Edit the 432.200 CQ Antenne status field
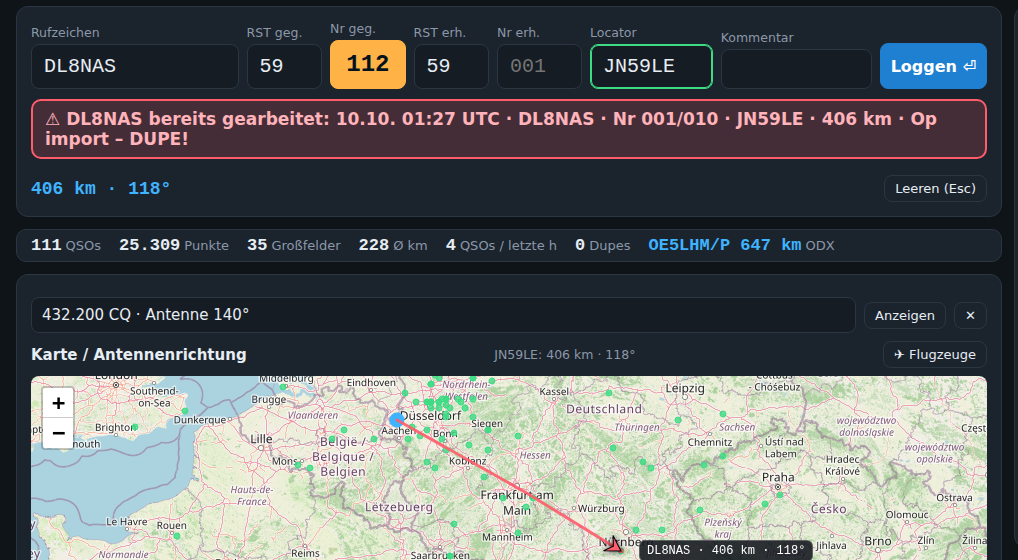The image size is (1018, 560). point(443,315)
